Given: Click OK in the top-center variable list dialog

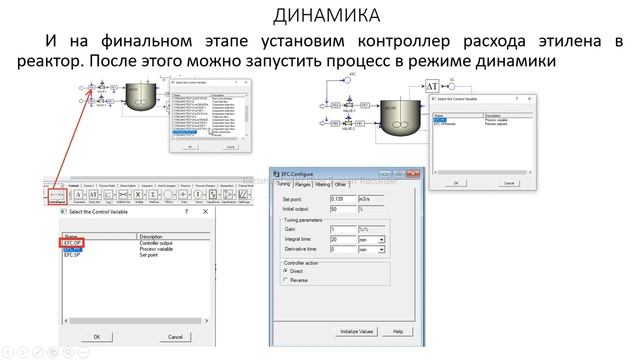Looking at the screenshot, I should click(x=190, y=147).
